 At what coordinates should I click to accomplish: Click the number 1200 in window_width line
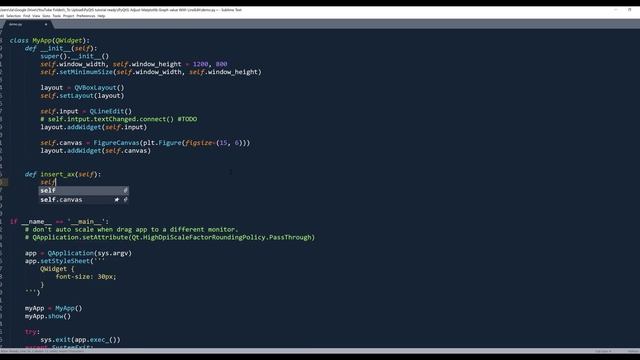(x=200, y=64)
